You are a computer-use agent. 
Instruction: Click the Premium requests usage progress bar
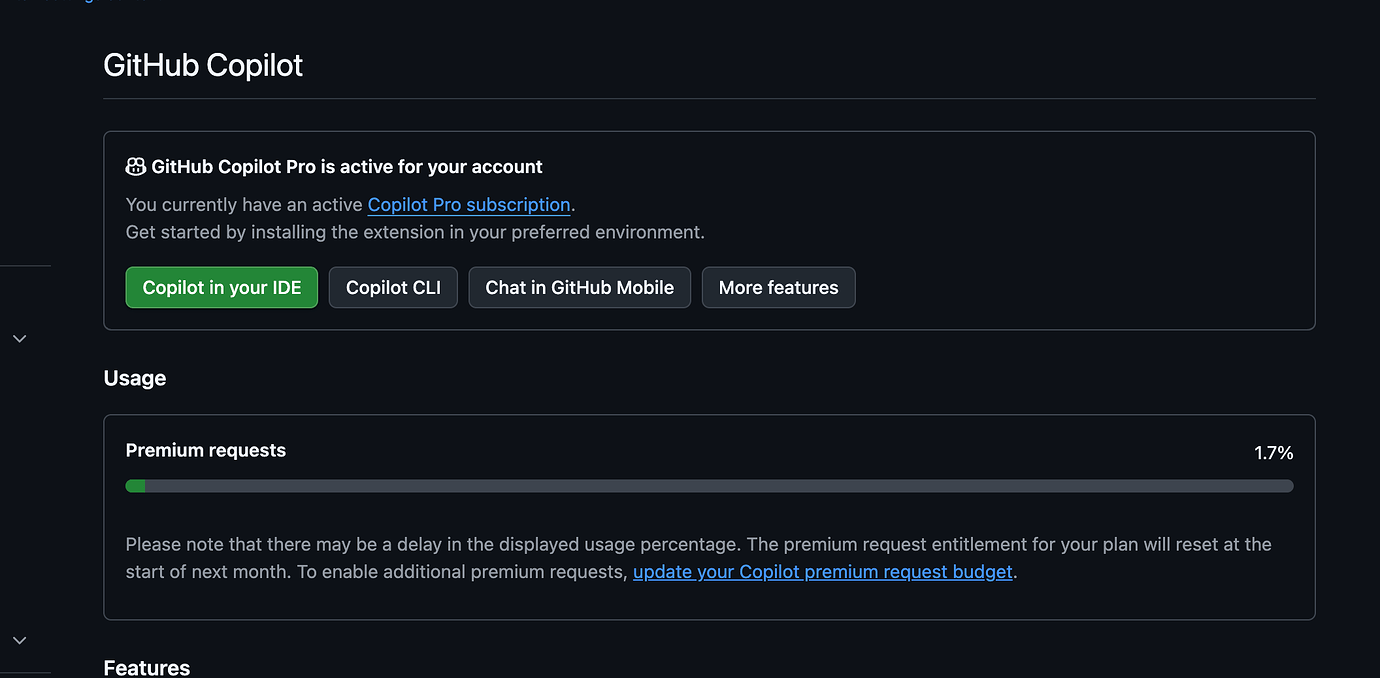pos(709,486)
